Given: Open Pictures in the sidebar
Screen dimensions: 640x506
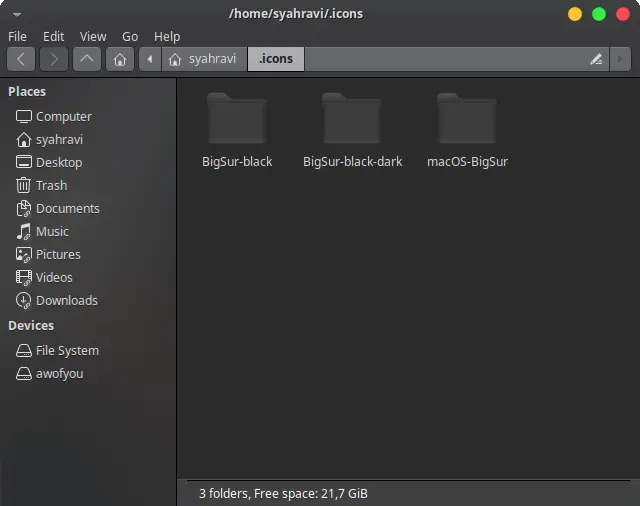Looking at the screenshot, I should 48,255.
